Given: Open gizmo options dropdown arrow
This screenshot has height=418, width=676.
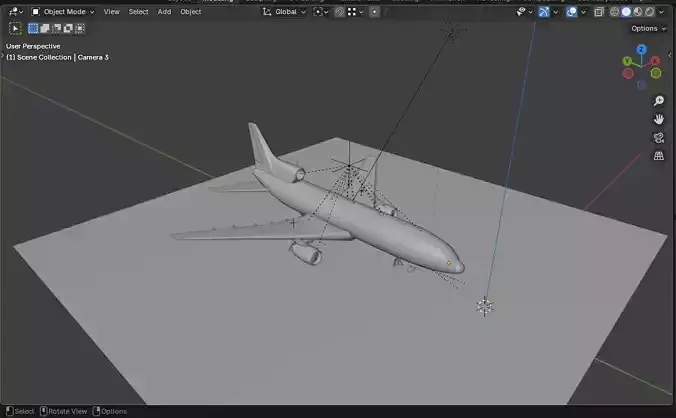Looking at the screenshot, I should 556,12.
